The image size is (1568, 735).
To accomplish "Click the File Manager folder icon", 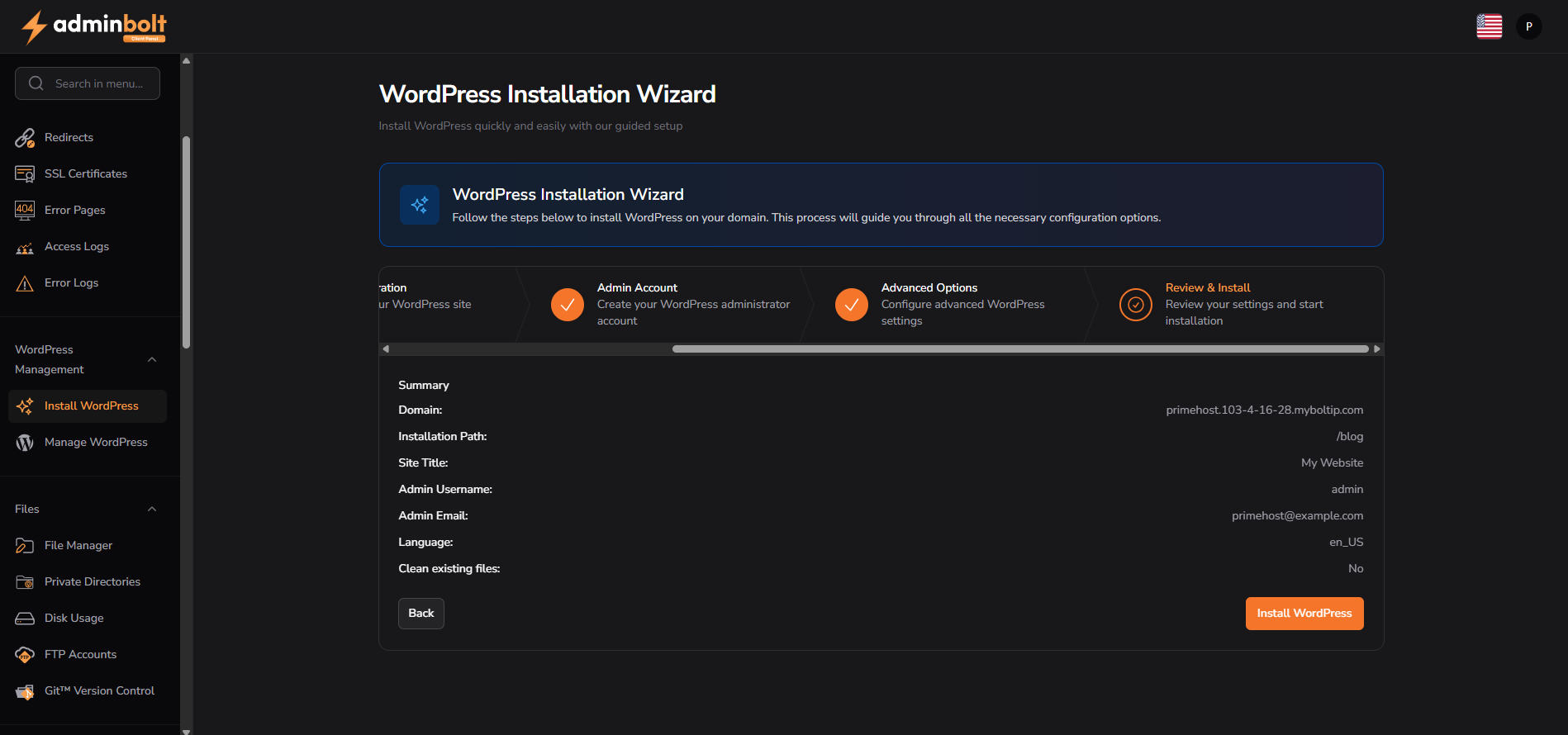I will pyautogui.click(x=25, y=546).
